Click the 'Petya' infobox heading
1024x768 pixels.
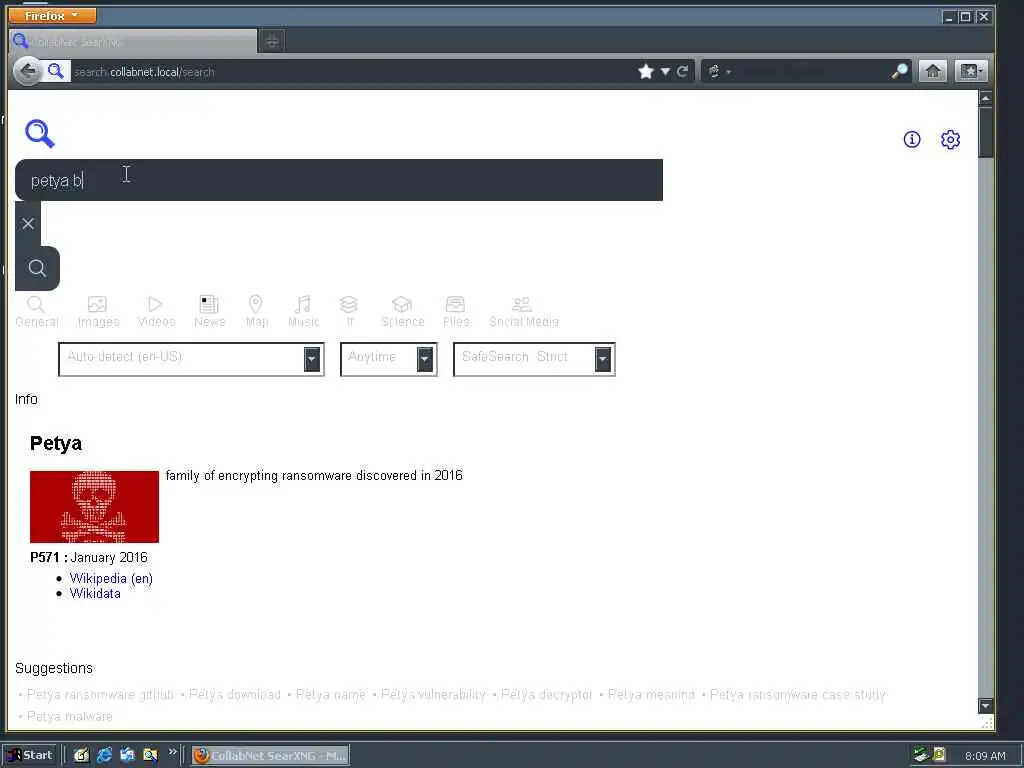(x=56, y=443)
